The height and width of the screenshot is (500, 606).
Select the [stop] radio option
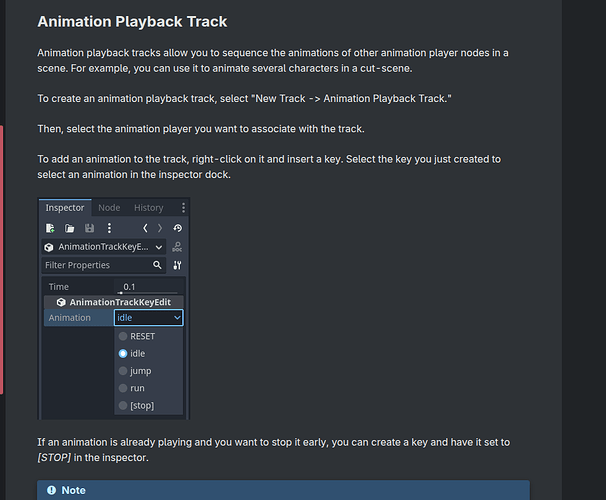point(124,405)
